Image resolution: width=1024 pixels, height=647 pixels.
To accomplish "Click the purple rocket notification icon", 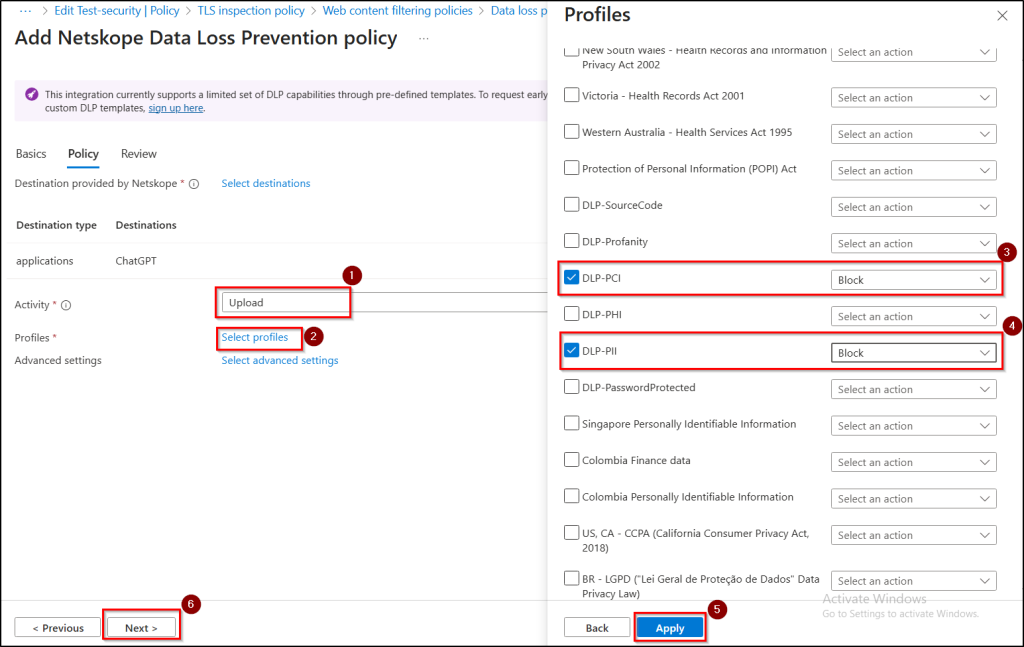I will [31, 94].
